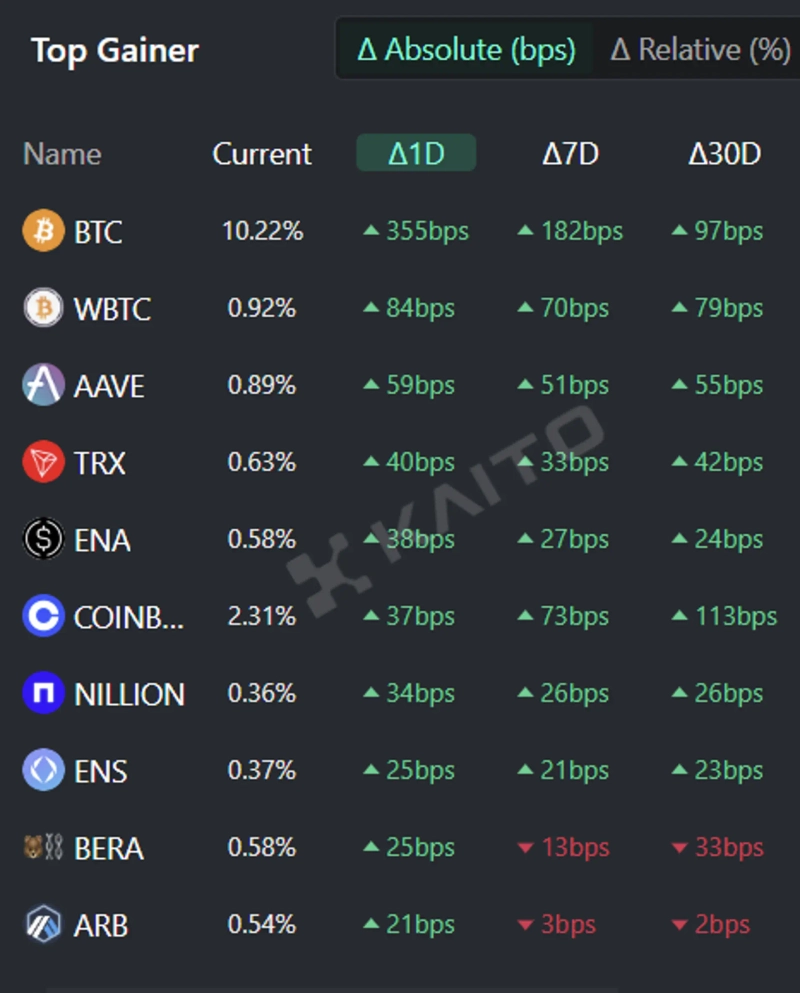Sort by the Δ1D column
Screen dimensions: 800x993
click(416, 154)
